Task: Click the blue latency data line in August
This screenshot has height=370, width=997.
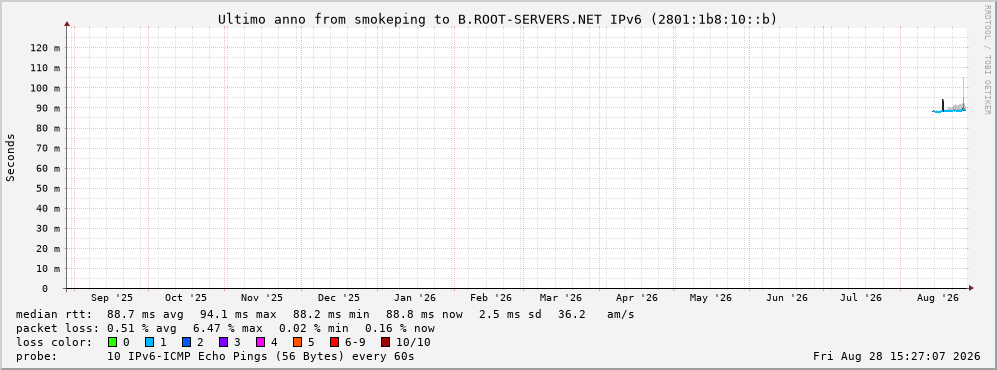Action: point(949,111)
